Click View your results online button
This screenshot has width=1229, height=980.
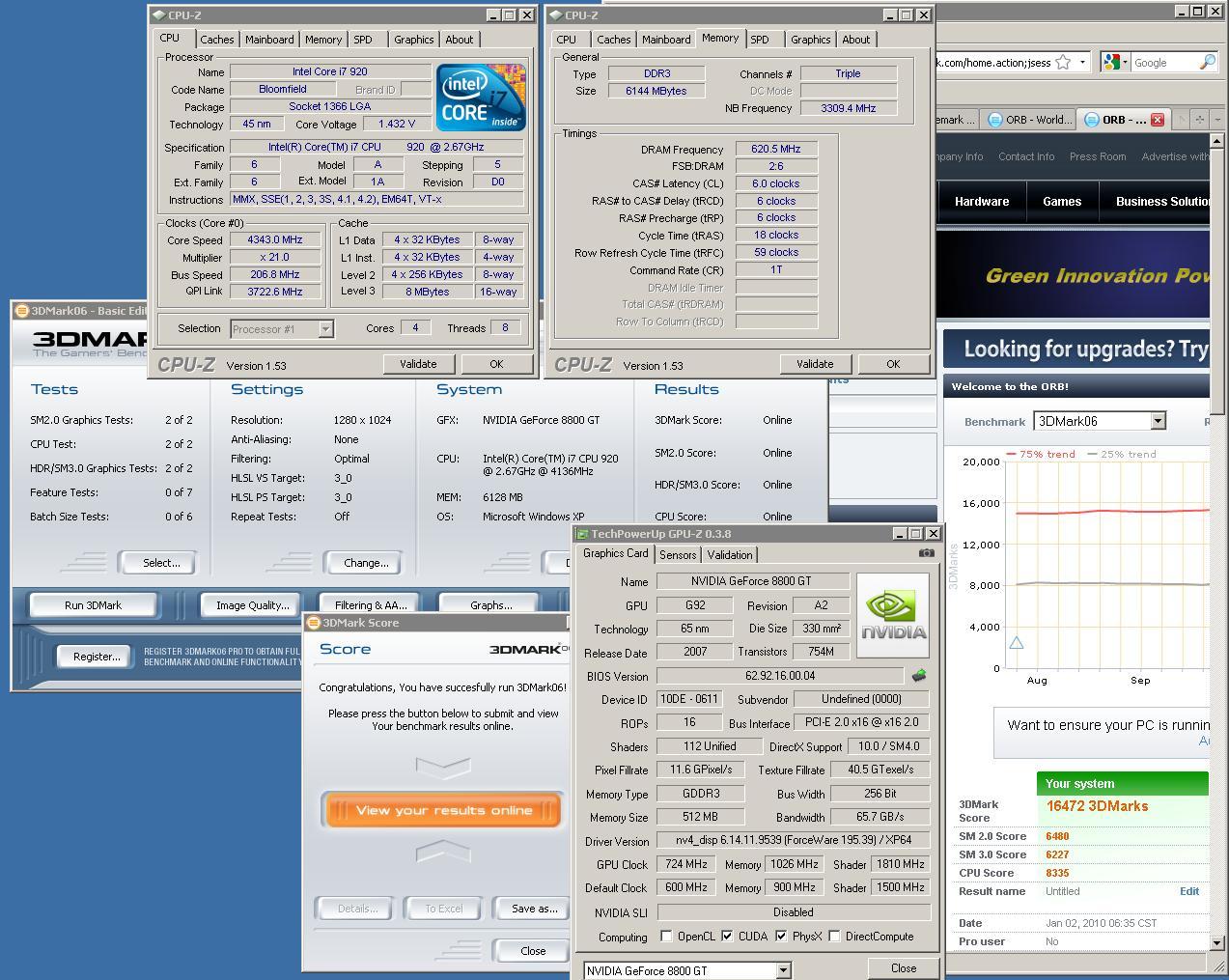pos(442,810)
